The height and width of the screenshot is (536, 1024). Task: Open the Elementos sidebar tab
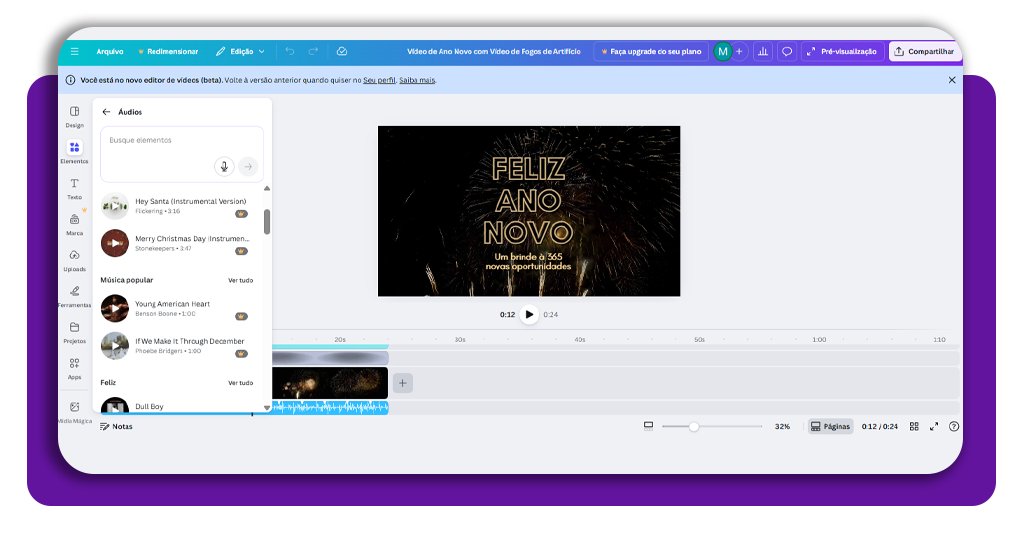point(74,153)
